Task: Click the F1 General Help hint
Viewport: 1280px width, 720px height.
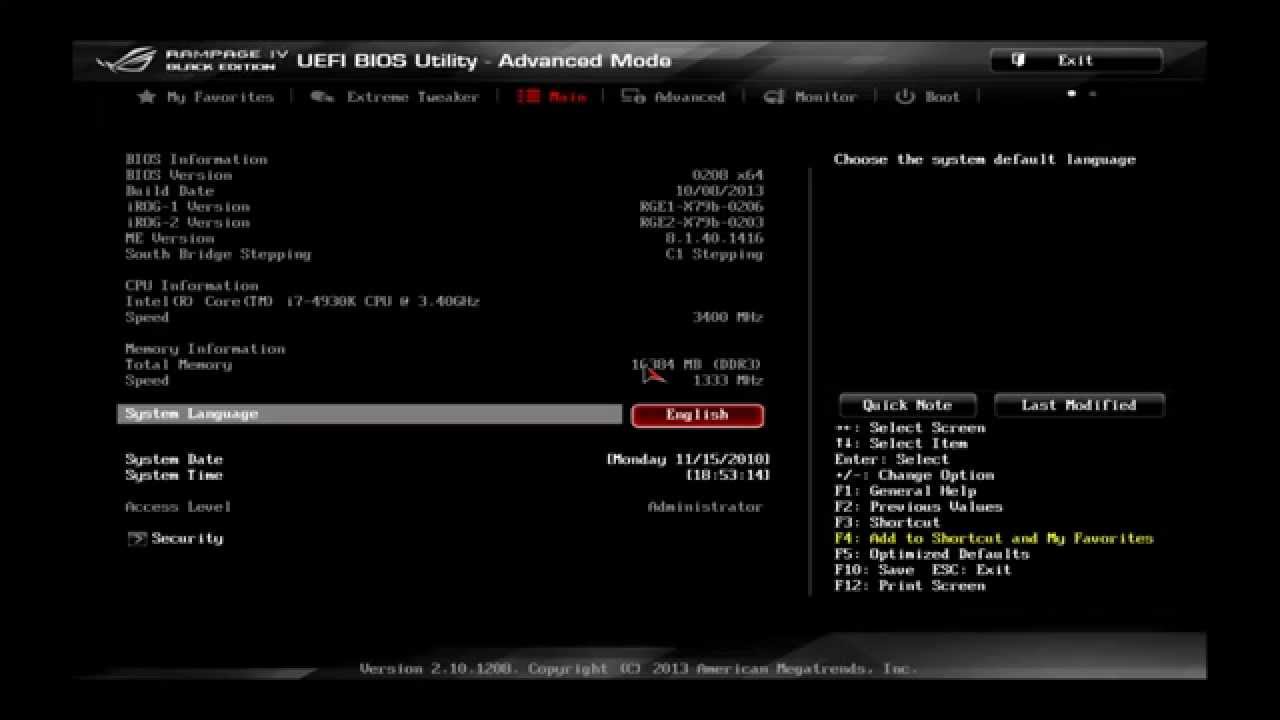Action: 905,491
